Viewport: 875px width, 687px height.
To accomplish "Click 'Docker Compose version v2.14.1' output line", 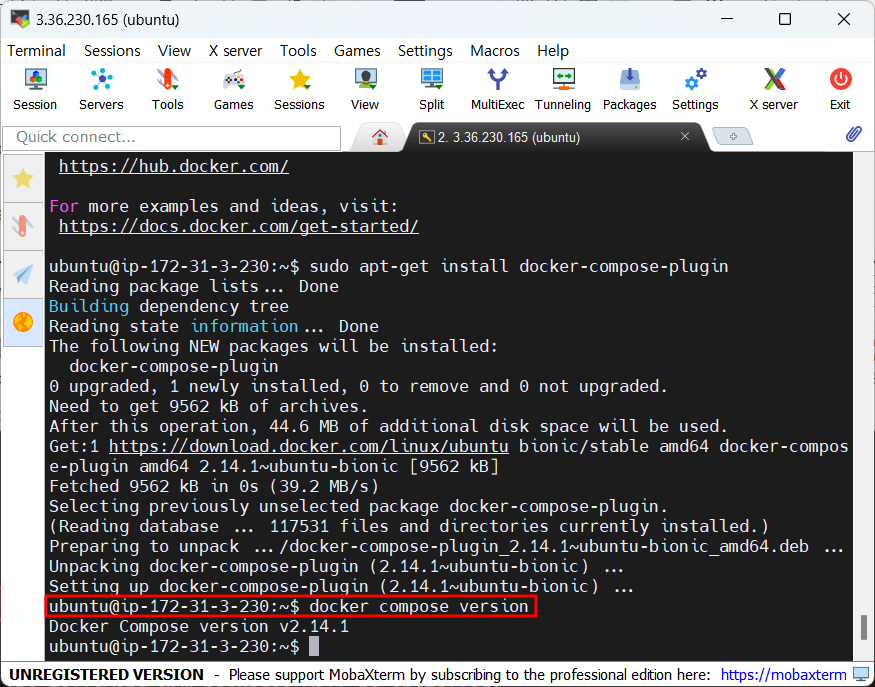I will coord(199,626).
